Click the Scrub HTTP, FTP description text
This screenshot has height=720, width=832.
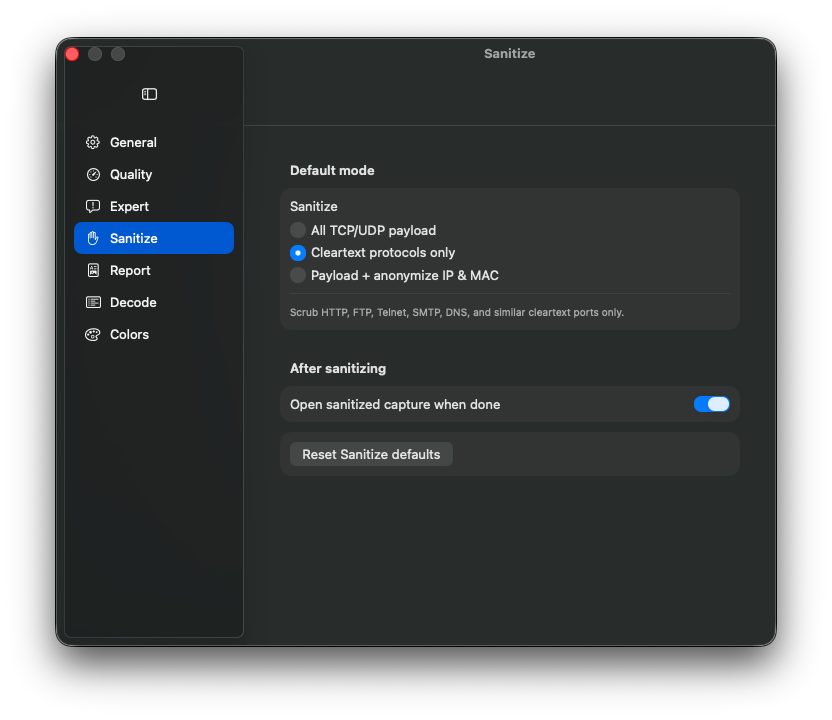[x=457, y=313]
